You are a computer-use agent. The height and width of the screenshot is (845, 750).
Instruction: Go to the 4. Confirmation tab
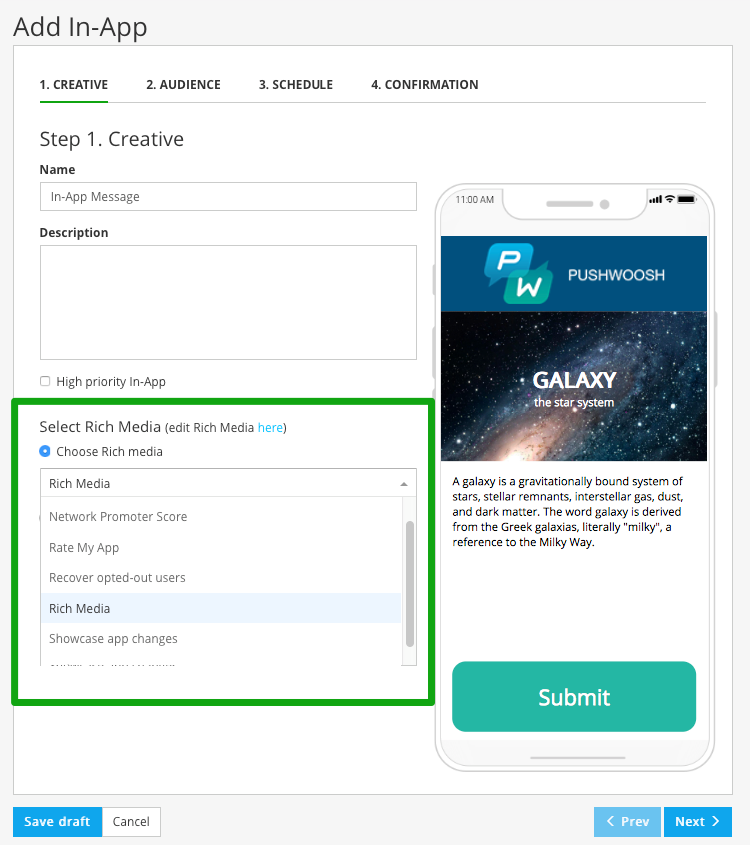(425, 85)
